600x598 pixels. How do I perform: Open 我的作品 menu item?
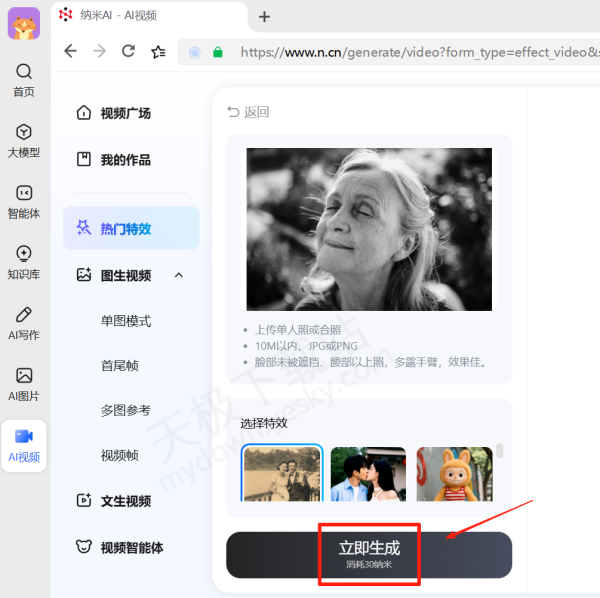(125, 159)
